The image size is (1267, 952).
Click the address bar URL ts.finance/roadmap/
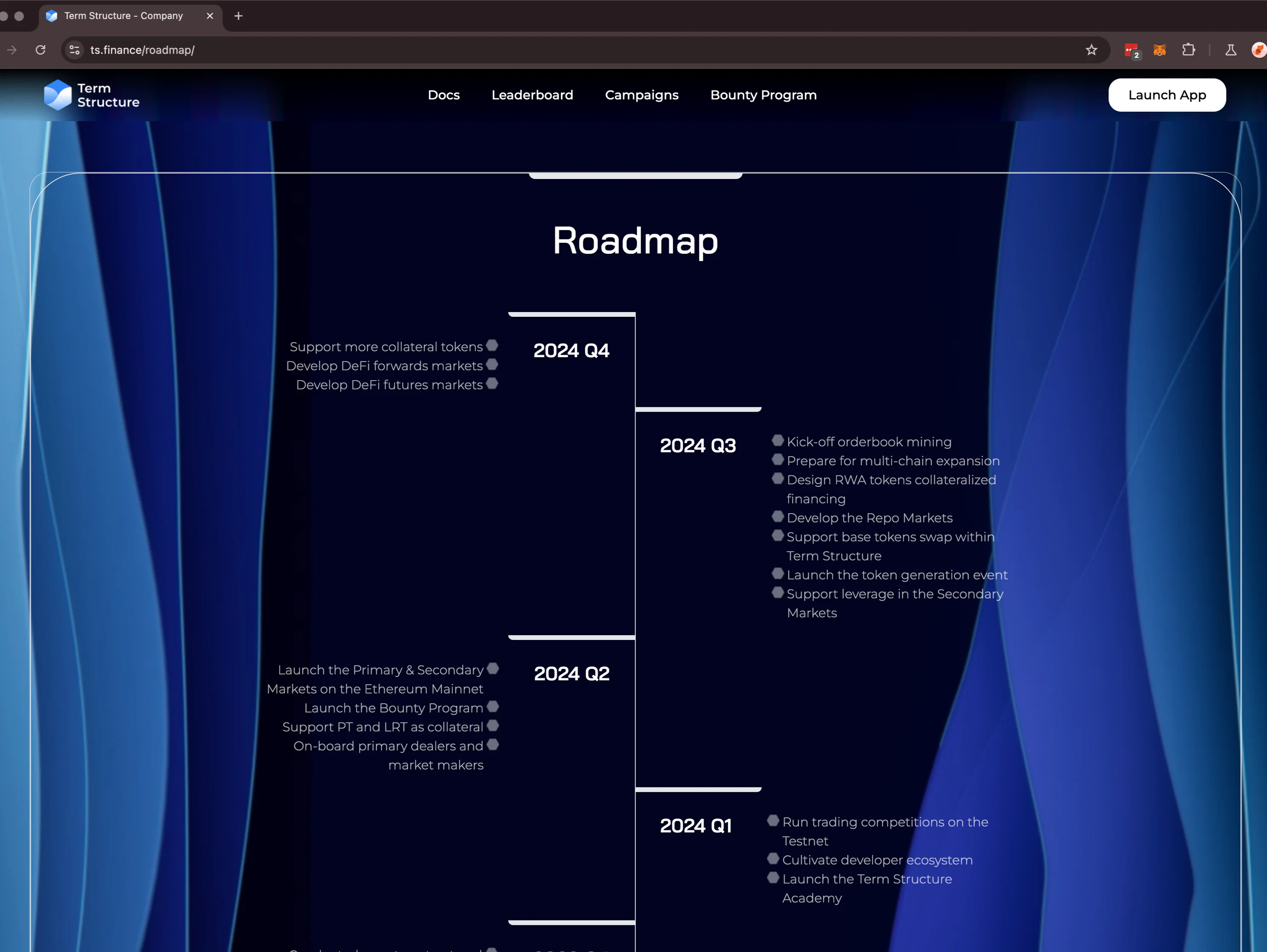click(x=142, y=50)
